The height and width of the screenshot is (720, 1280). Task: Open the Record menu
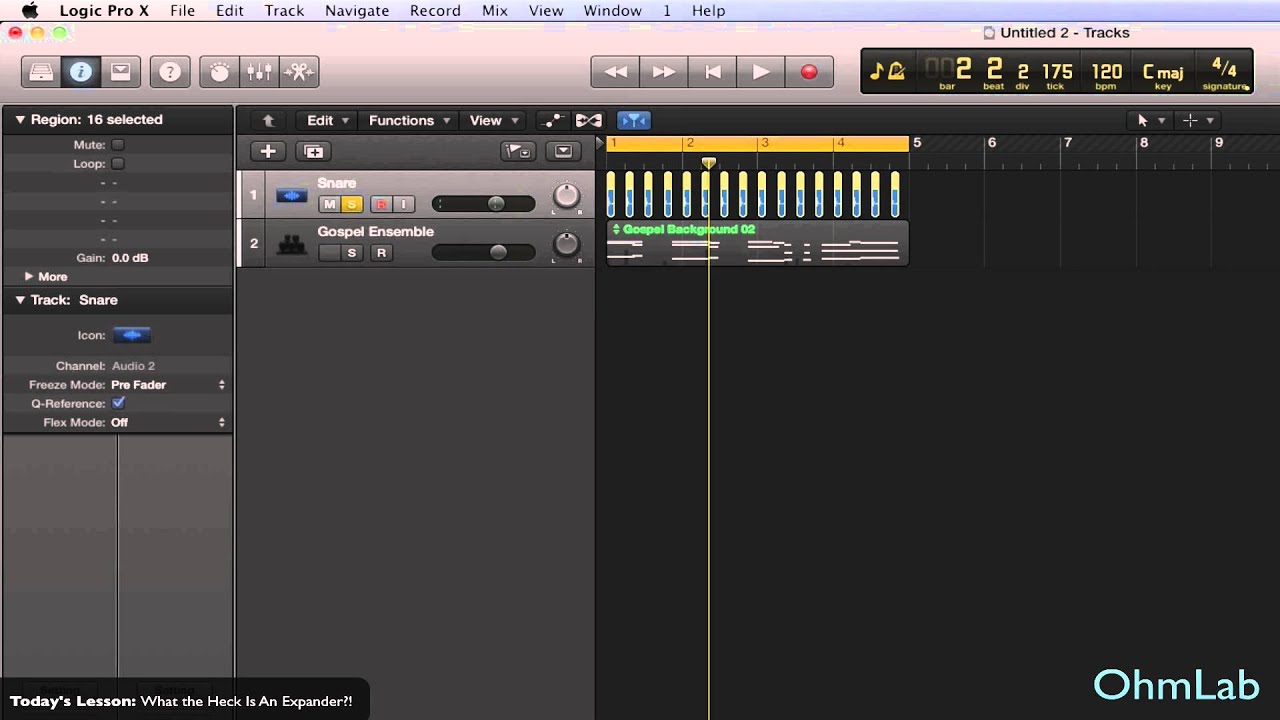435,11
